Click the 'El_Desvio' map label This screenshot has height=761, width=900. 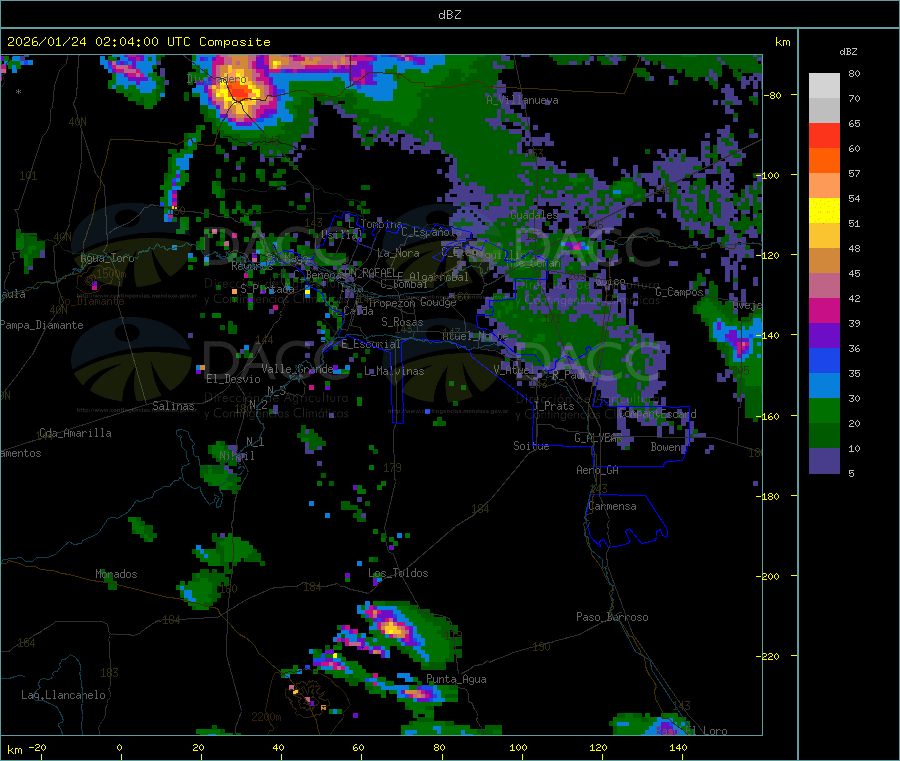point(233,379)
